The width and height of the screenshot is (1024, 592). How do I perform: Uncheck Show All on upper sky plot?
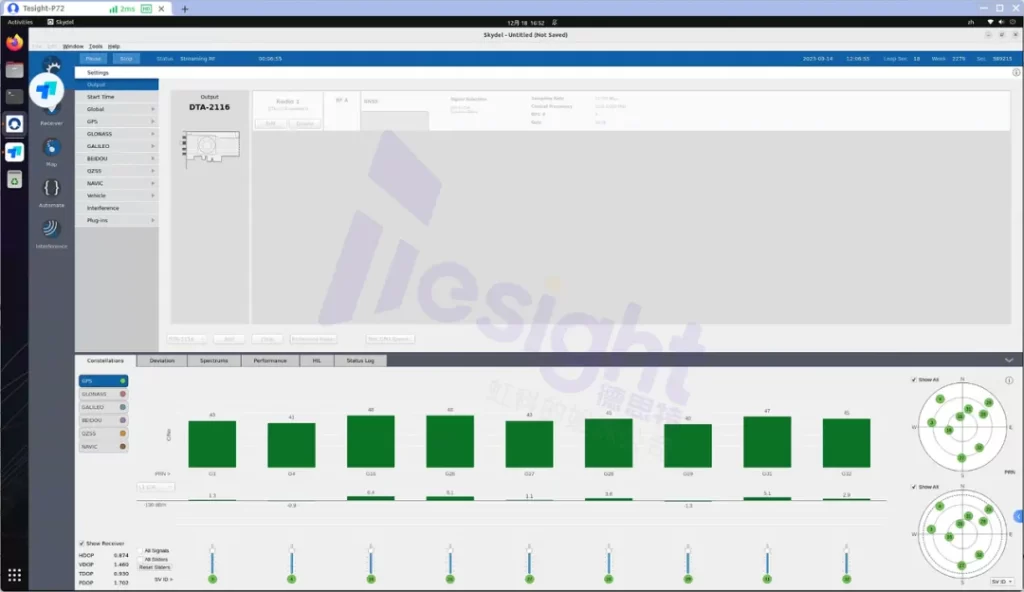(x=914, y=380)
